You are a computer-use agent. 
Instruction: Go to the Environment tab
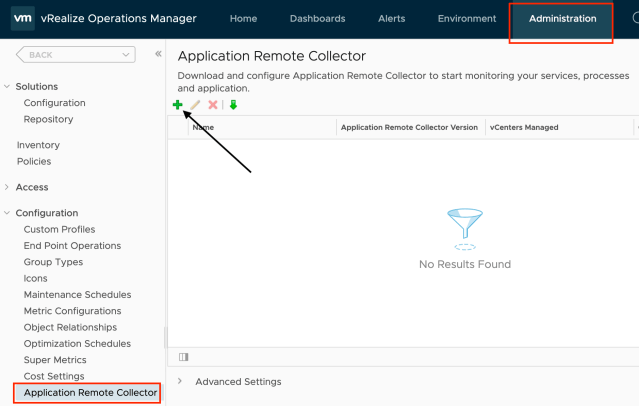pyautogui.click(x=466, y=19)
